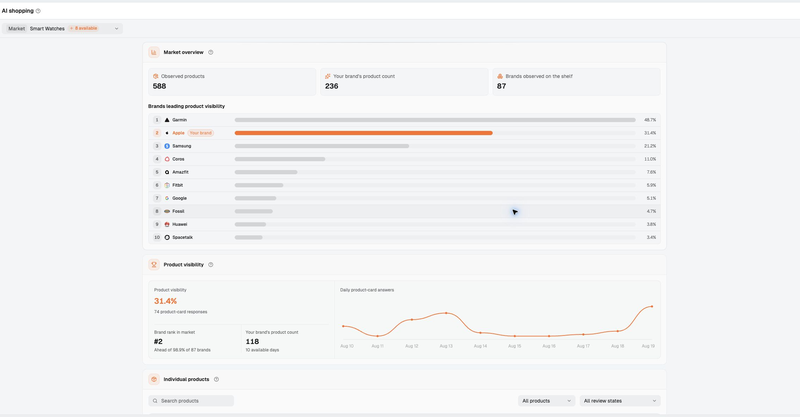
Task: Click the Coros brand name
Action: pyautogui.click(x=178, y=159)
